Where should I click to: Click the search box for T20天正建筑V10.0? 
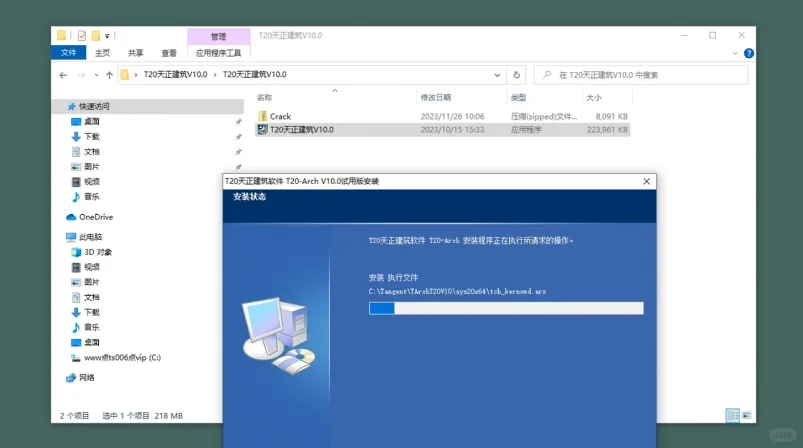tap(641, 75)
